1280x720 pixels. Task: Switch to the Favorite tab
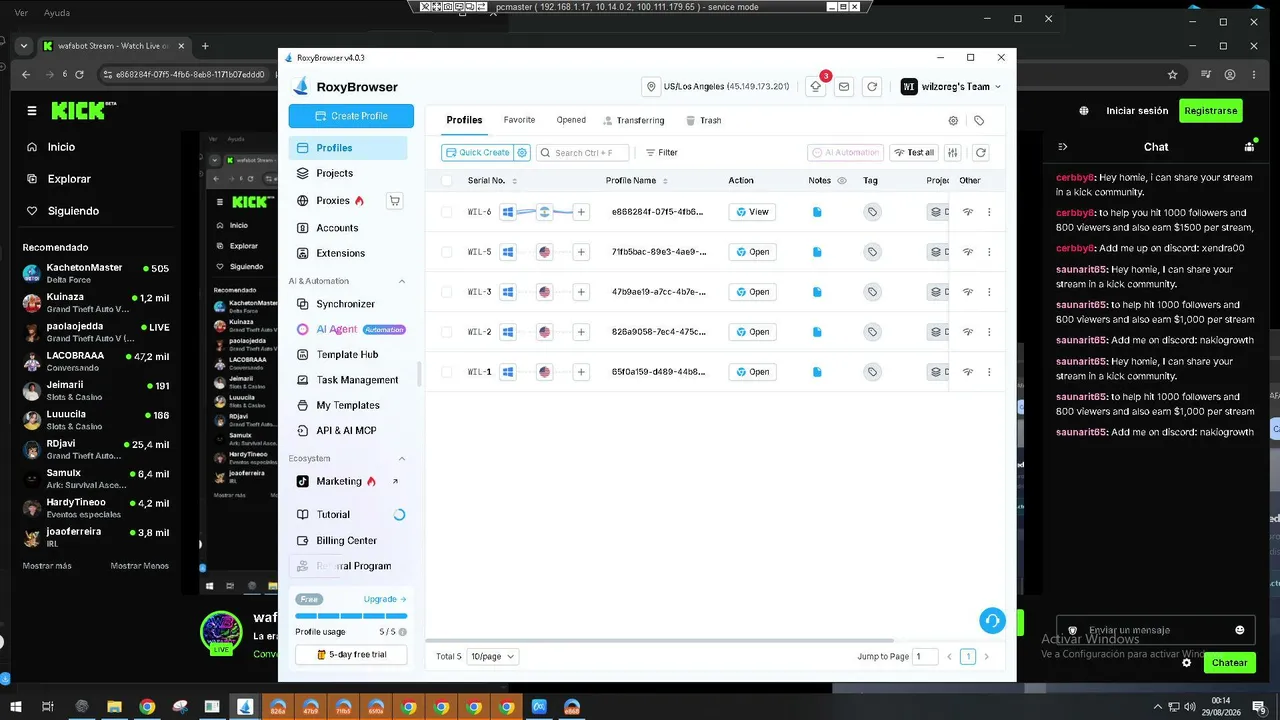[x=519, y=120]
